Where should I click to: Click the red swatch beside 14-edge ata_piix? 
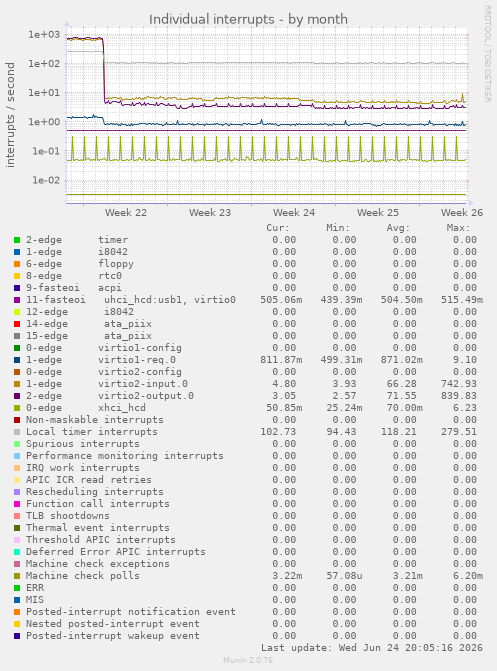point(17,324)
